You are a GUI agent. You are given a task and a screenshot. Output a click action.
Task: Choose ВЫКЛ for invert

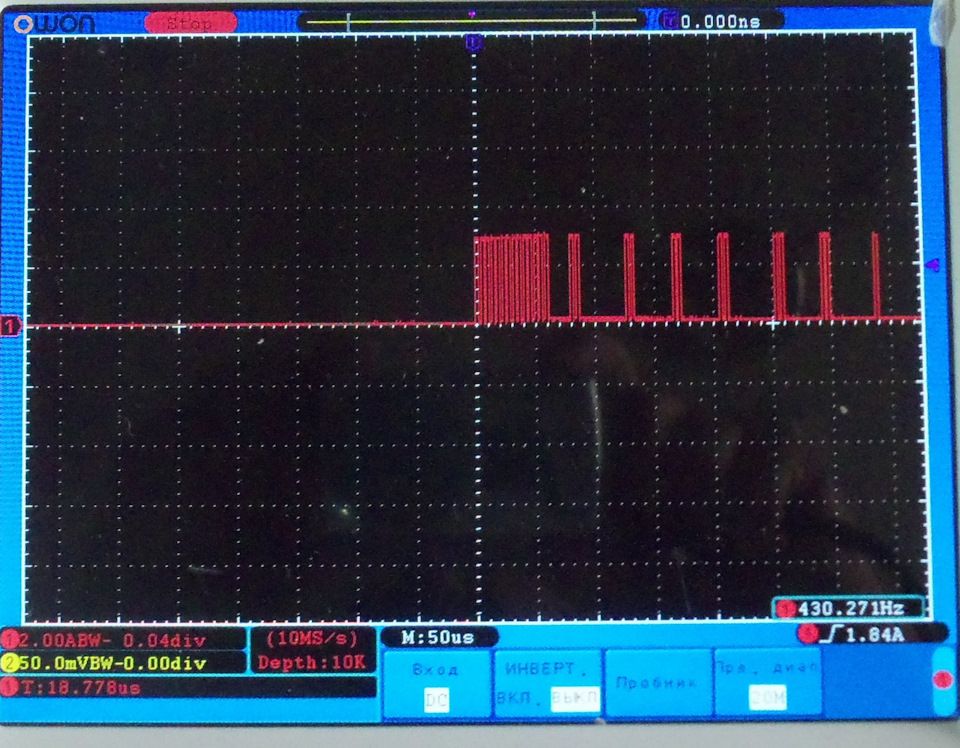coord(575,698)
